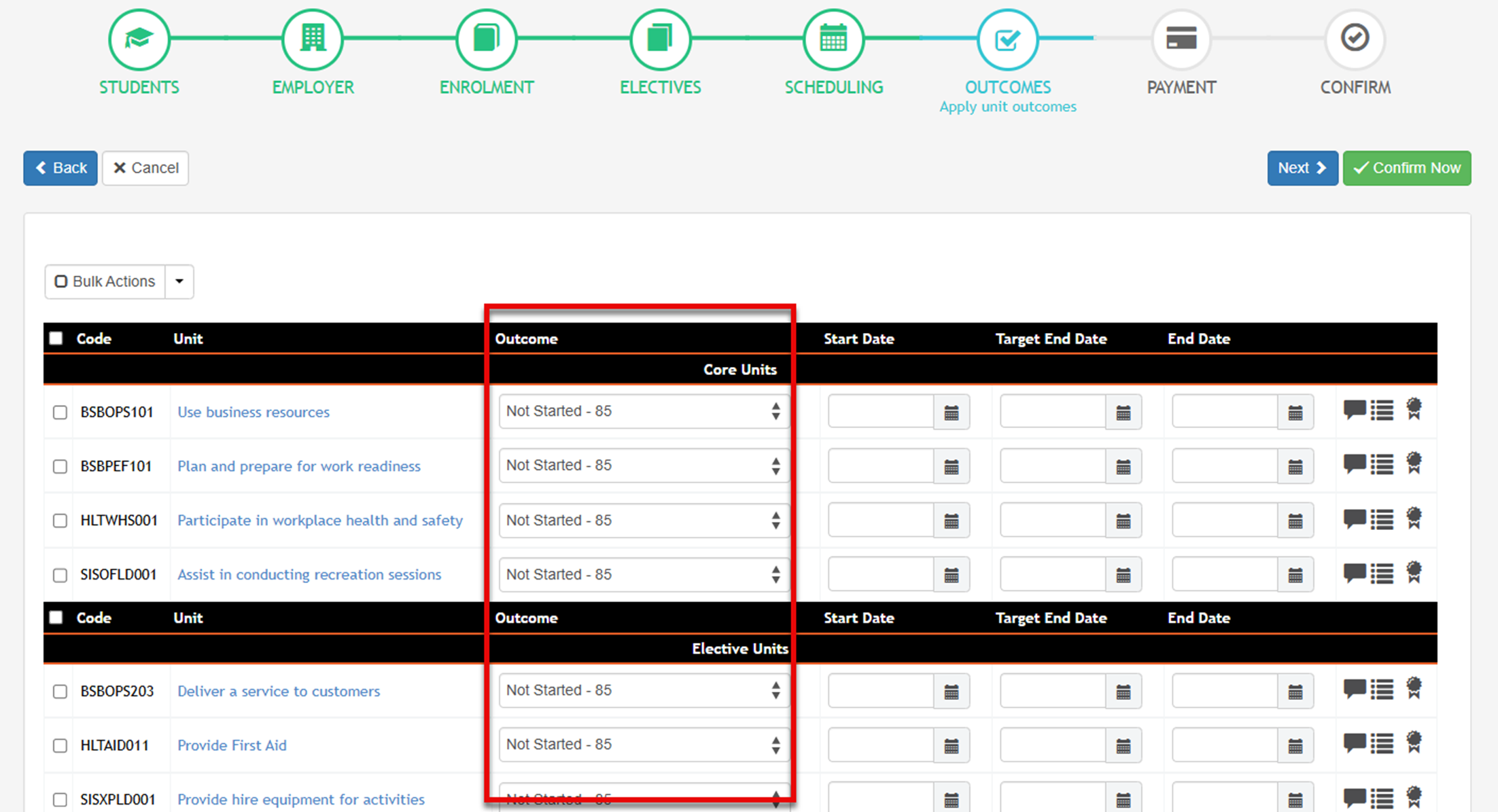The height and width of the screenshot is (812, 1498).
Task: Open Outcome dropdown for BSBPEF101
Action: click(x=644, y=465)
